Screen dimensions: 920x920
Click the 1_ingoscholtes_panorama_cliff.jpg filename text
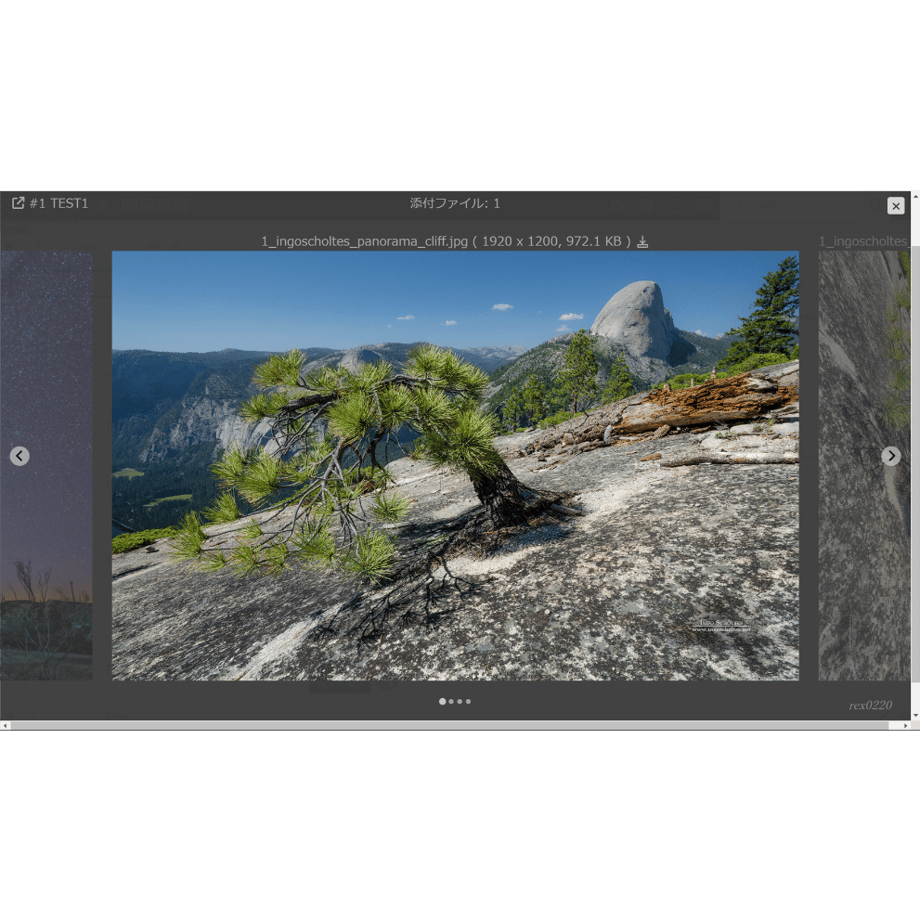(364, 241)
